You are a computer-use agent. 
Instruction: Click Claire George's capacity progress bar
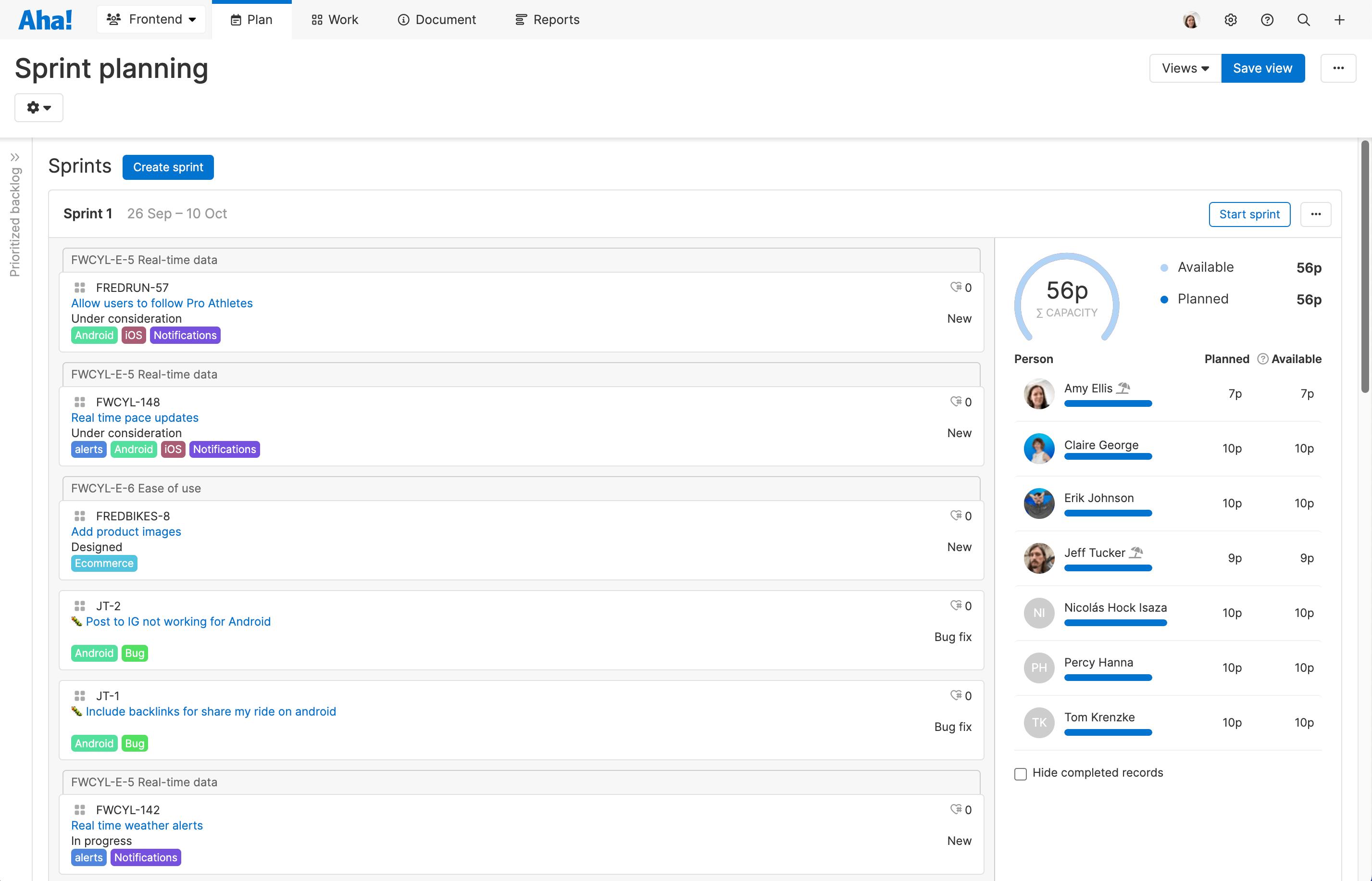pos(1108,456)
